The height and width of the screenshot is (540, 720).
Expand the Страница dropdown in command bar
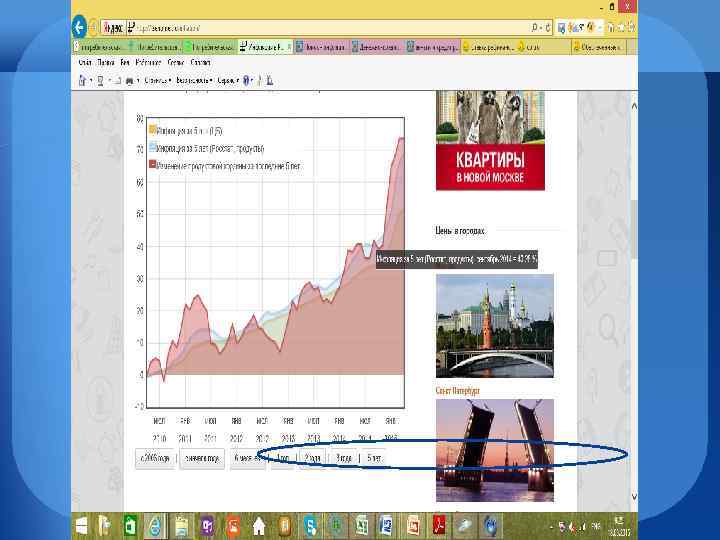(158, 81)
